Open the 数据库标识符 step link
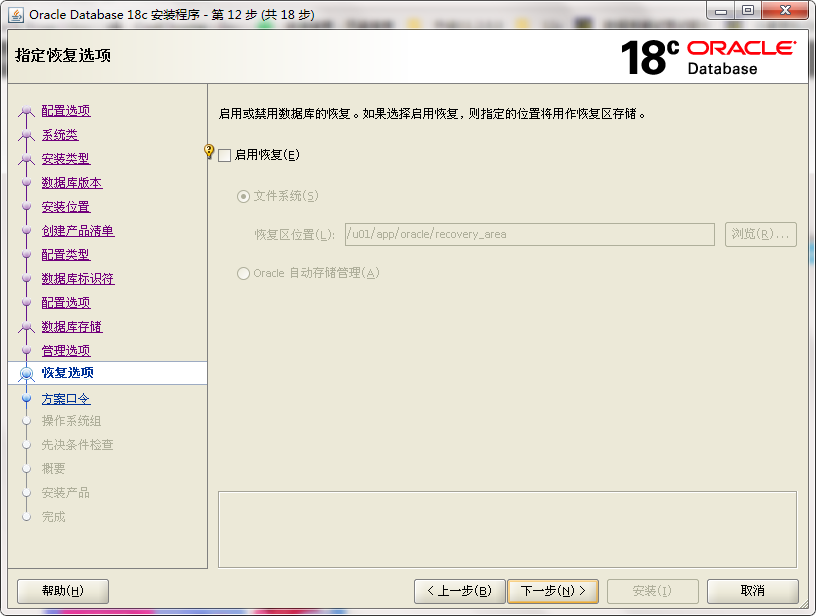 pos(78,279)
